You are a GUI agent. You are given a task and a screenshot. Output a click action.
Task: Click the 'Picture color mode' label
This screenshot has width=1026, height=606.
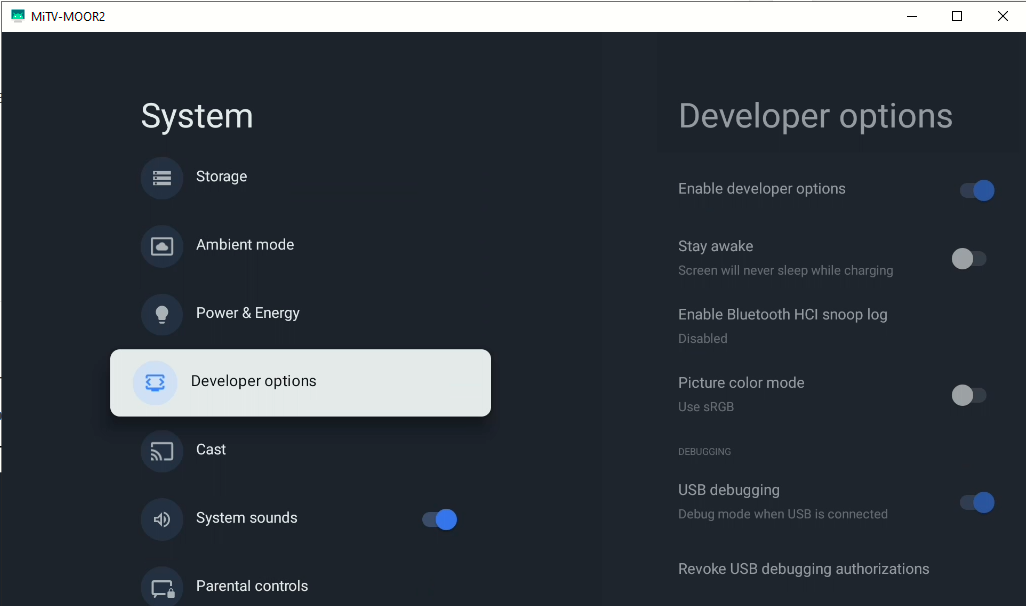[x=741, y=383]
